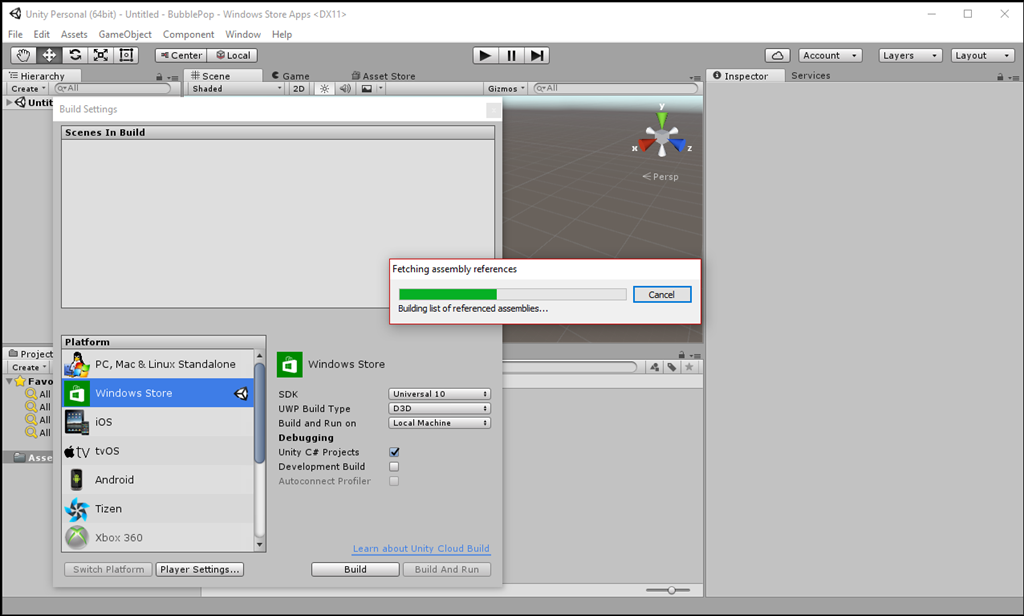Open the Gizmos dropdown
The image size is (1024, 616).
point(506,88)
